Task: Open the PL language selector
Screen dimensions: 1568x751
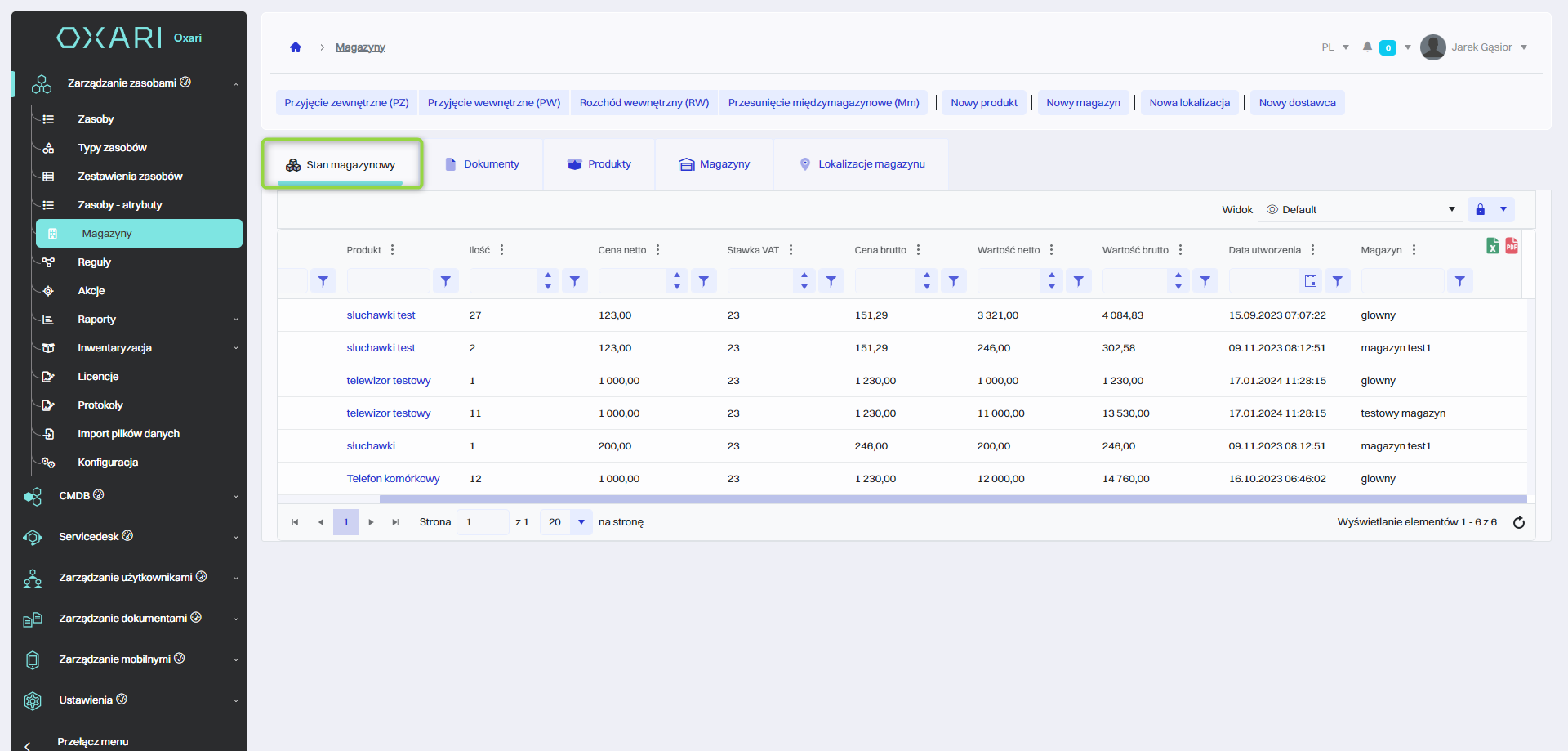Action: tap(1334, 47)
